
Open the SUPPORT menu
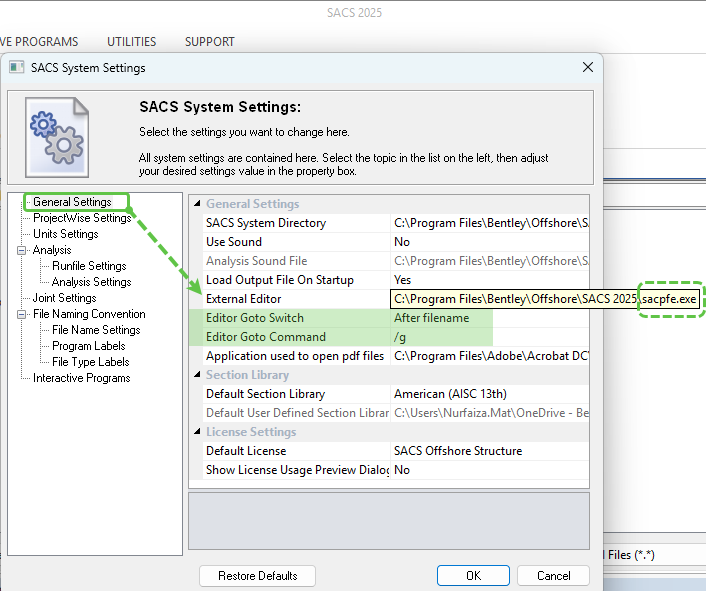pos(210,42)
